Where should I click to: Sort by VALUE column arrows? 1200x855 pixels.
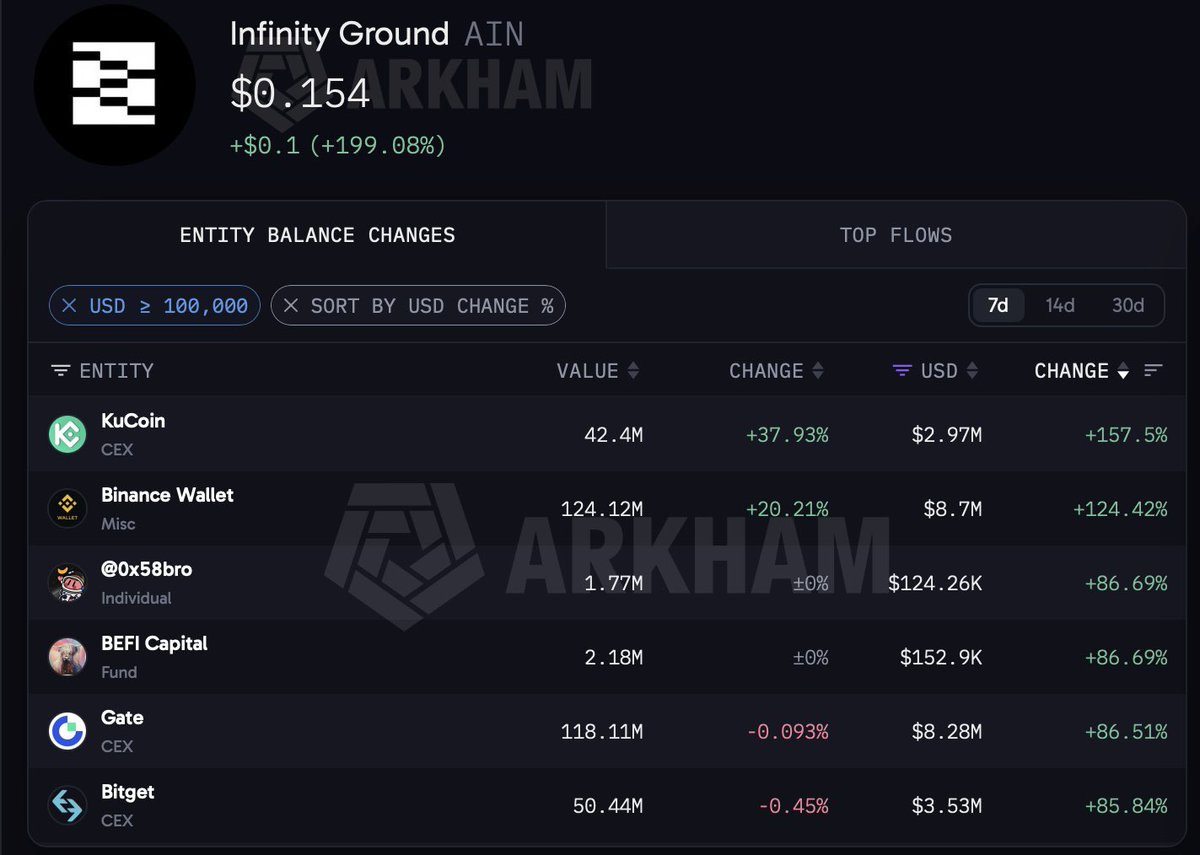click(632, 371)
